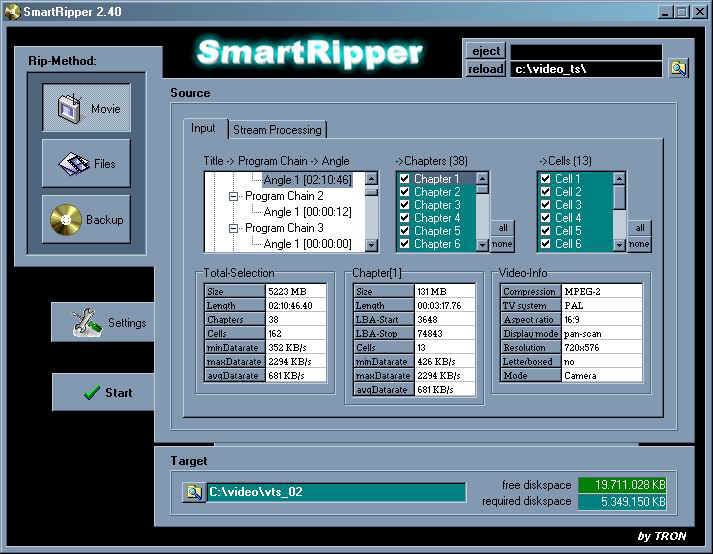
Task: Deselect cells with the none button
Action: pyautogui.click(x=640, y=244)
